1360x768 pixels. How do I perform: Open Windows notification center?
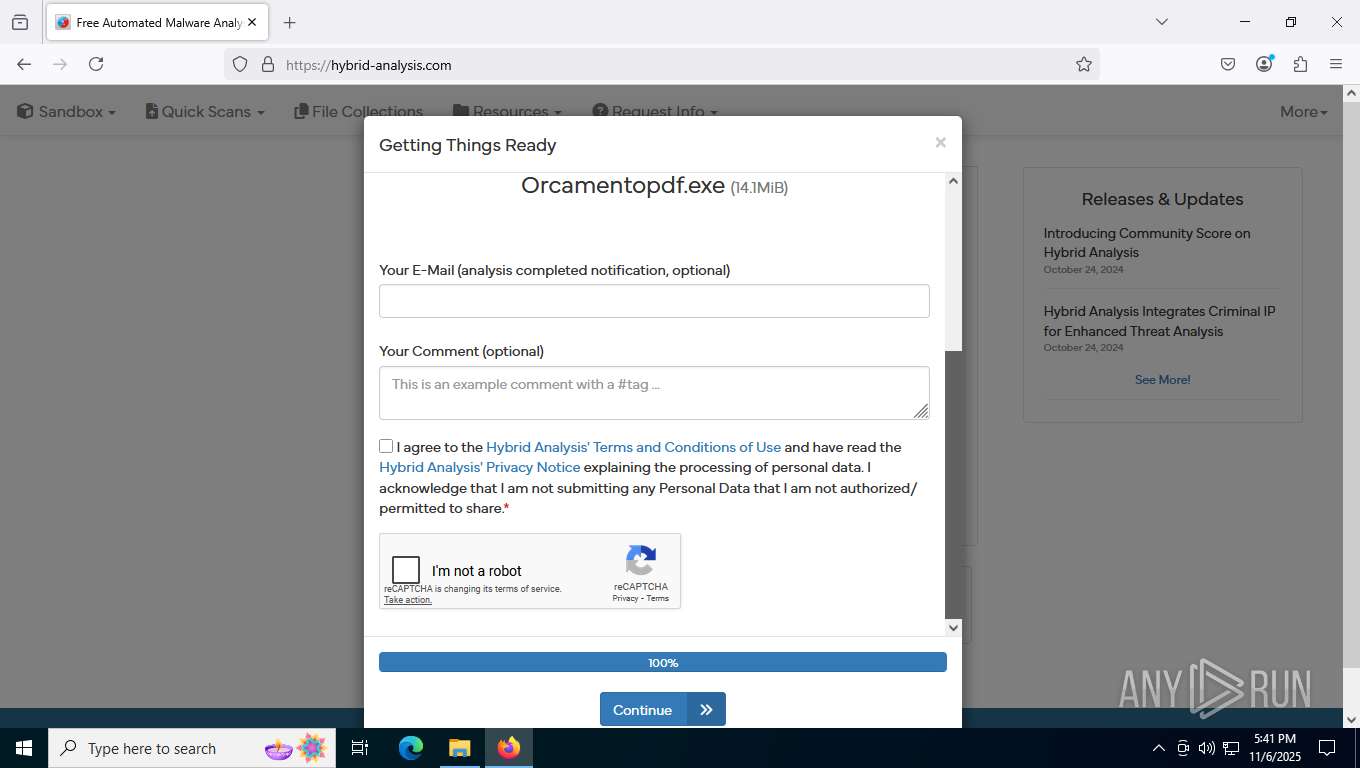(1327, 748)
